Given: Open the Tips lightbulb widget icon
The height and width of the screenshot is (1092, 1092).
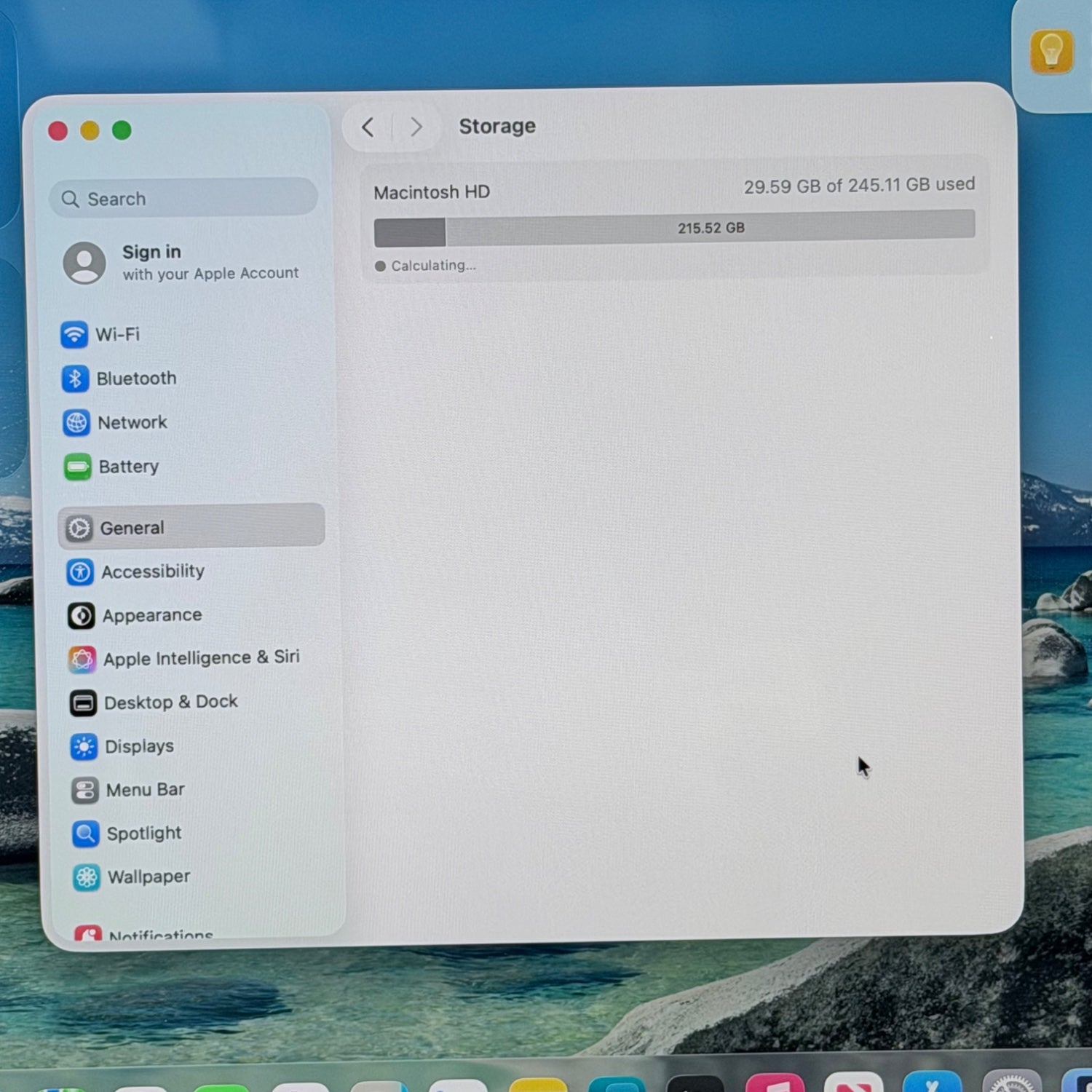Looking at the screenshot, I should (x=1051, y=52).
